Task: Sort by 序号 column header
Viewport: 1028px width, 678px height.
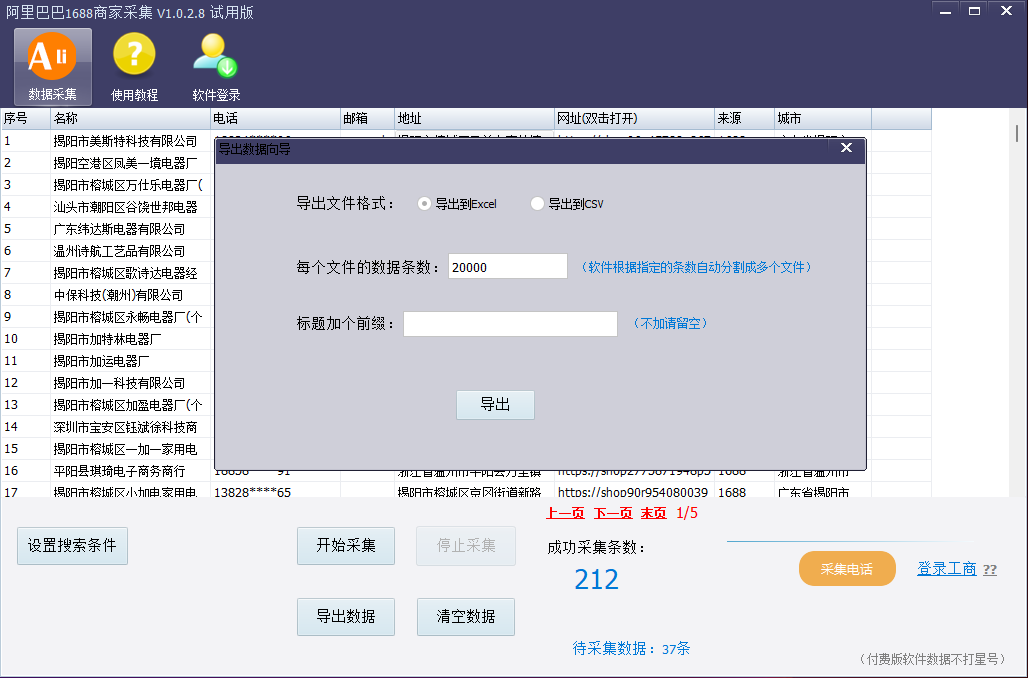Action: click(26, 118)
